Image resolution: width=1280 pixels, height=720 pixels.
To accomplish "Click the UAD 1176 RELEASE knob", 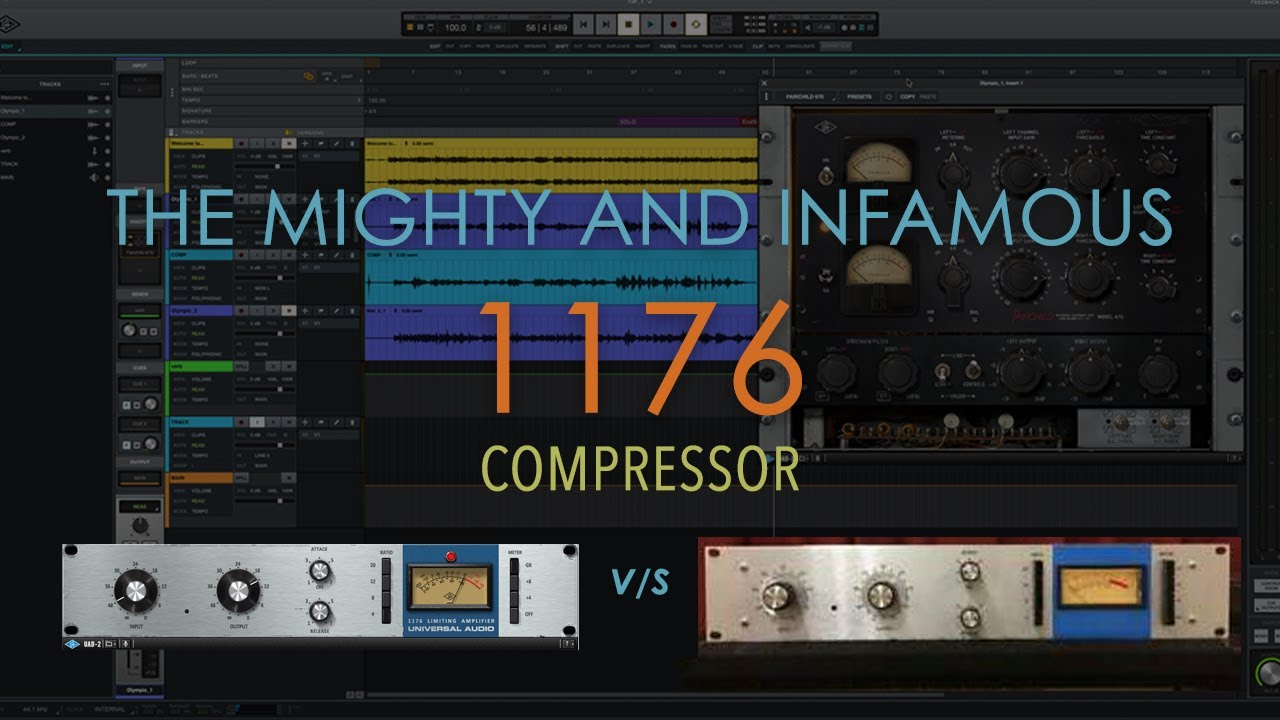I will [x=320, y=613].
